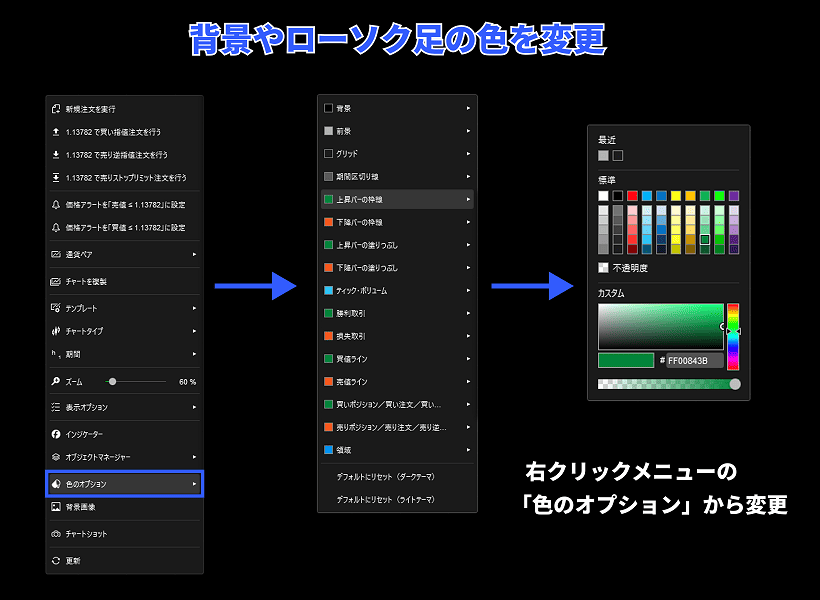820x600 pixels.
Task: Click the ズーム magnifier icon
Action: tap(55, 381)
